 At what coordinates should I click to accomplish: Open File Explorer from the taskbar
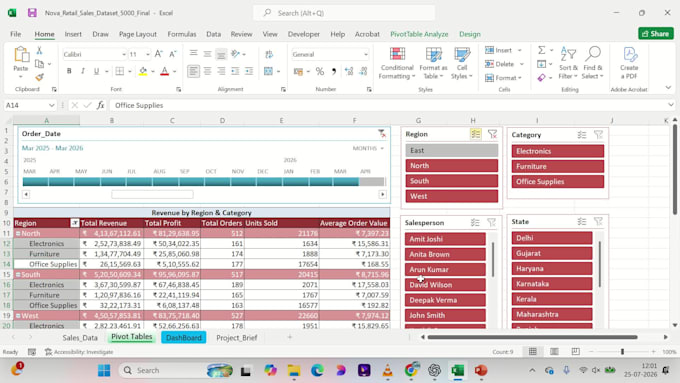coord(294,370)
